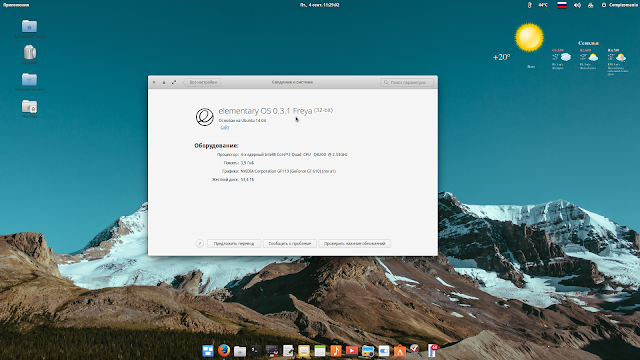Image resolution: width=640 pixels, height=360 pixels.
Task: Launch the Terminal from the dock
Action: (x=256, y=350)
